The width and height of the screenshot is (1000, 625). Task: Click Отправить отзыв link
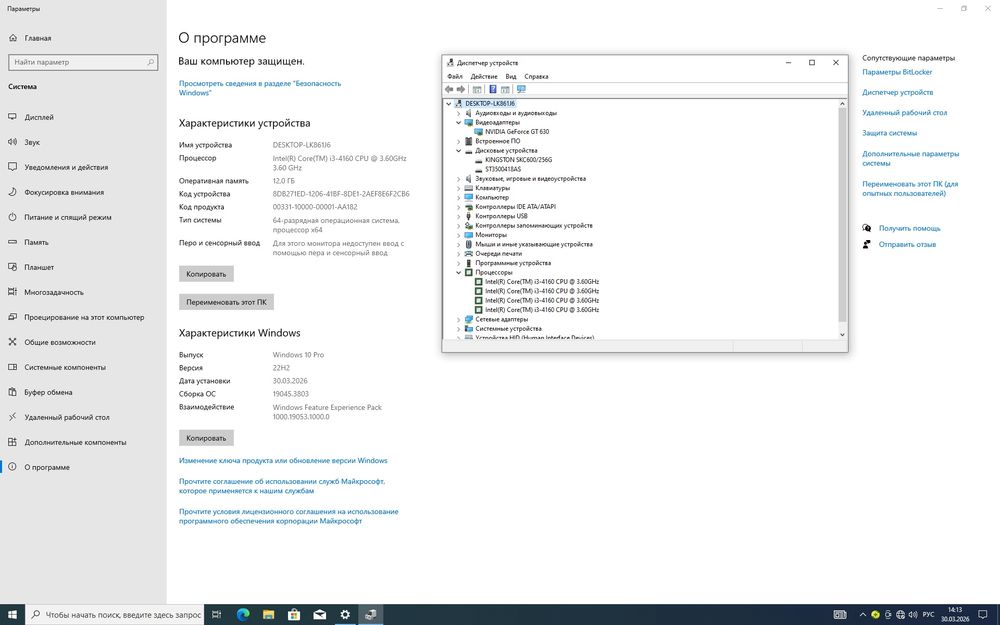907,244
